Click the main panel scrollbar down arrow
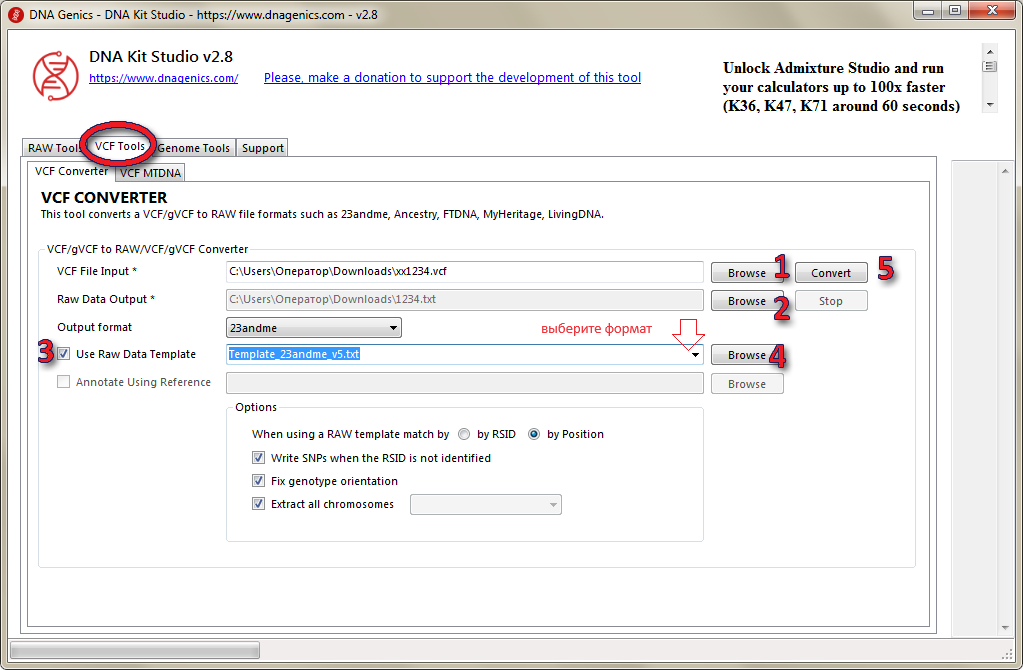Screen dimensions: 1023x670 1005,628
